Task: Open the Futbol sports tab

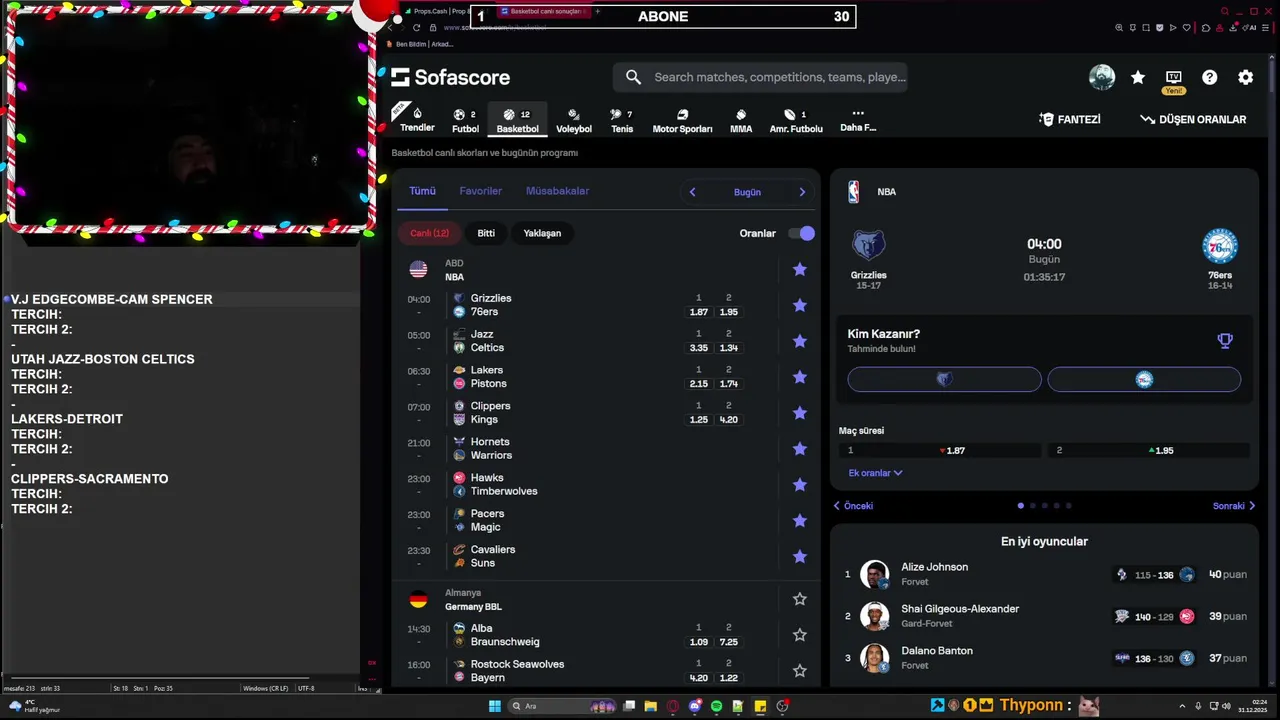Action: pyautogui.click(x=465, y=121)
